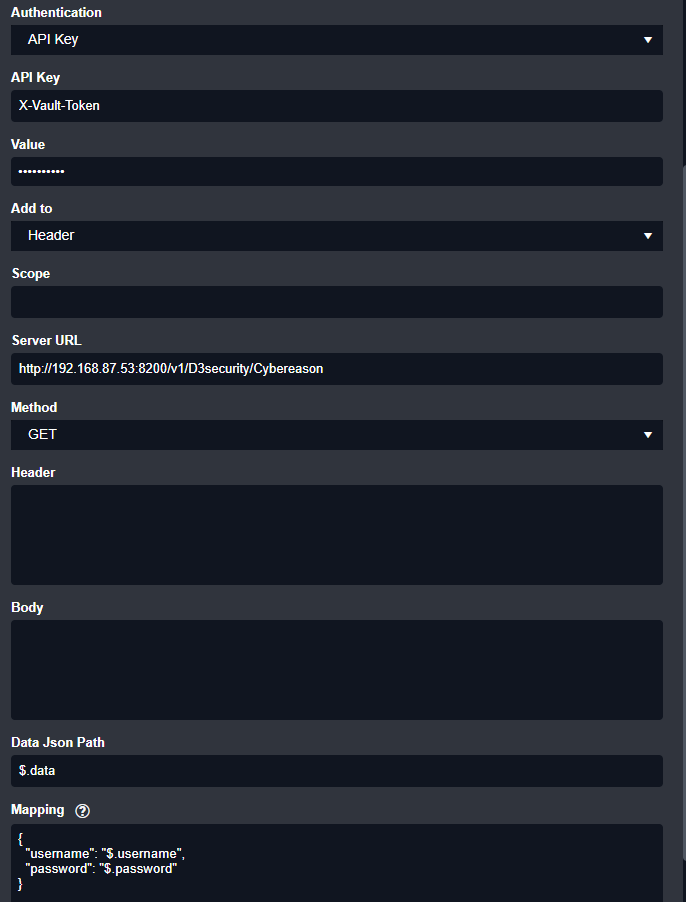Viewport: 686px width, 902px height.
Task: Focus the masked Value password field
Action: tap(336, 171)
